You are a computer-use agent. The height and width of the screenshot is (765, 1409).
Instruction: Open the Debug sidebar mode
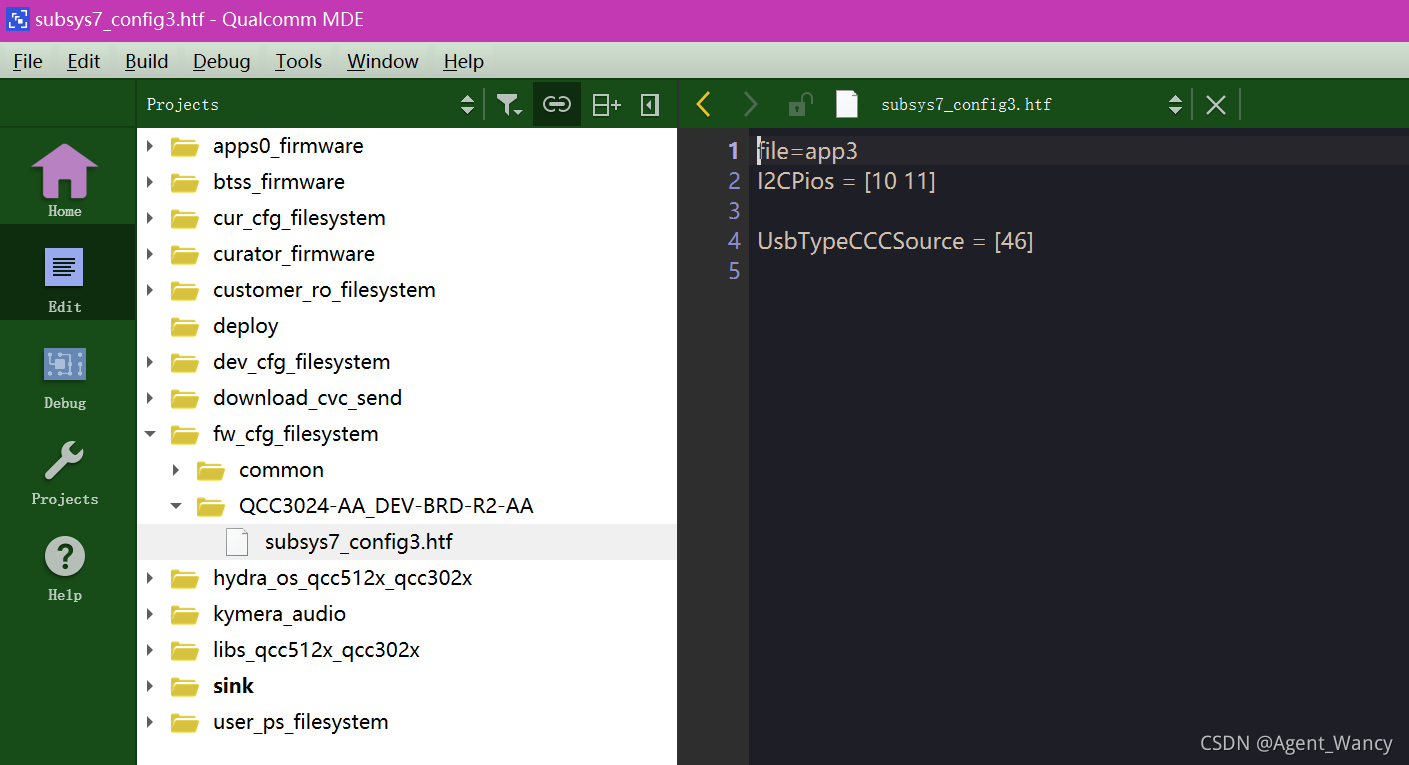[65, 377]
